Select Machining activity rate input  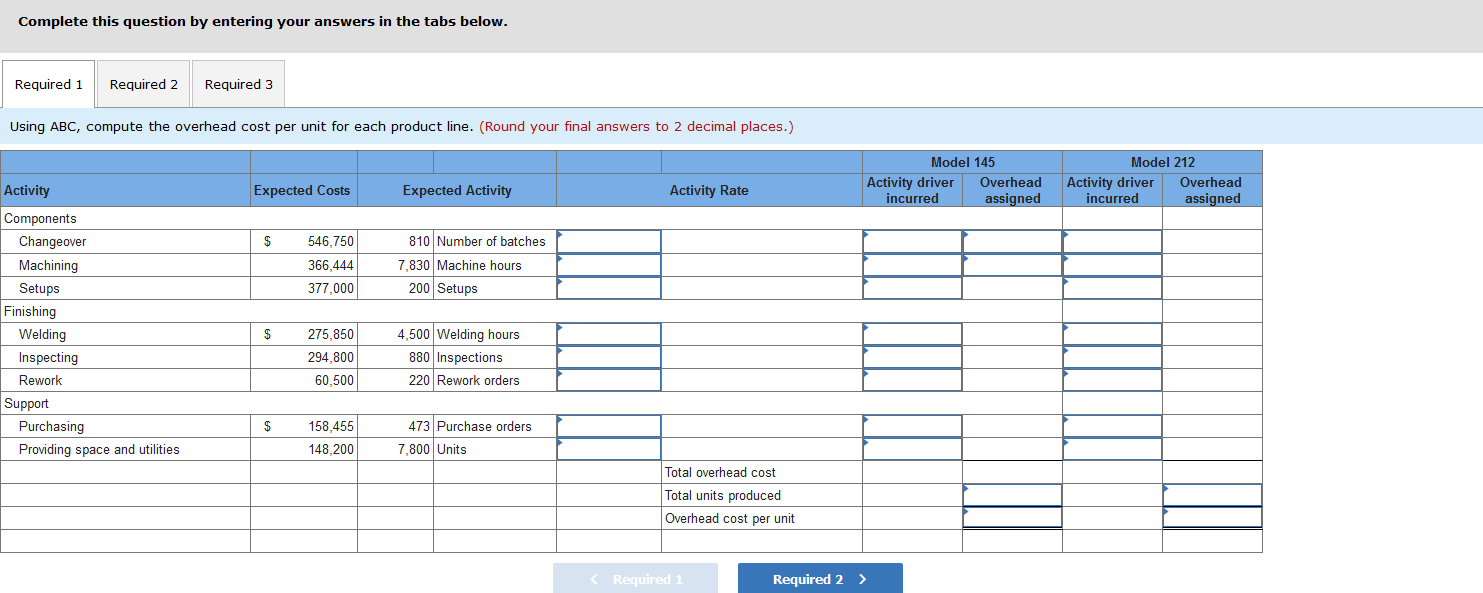[x=609, y=265]
